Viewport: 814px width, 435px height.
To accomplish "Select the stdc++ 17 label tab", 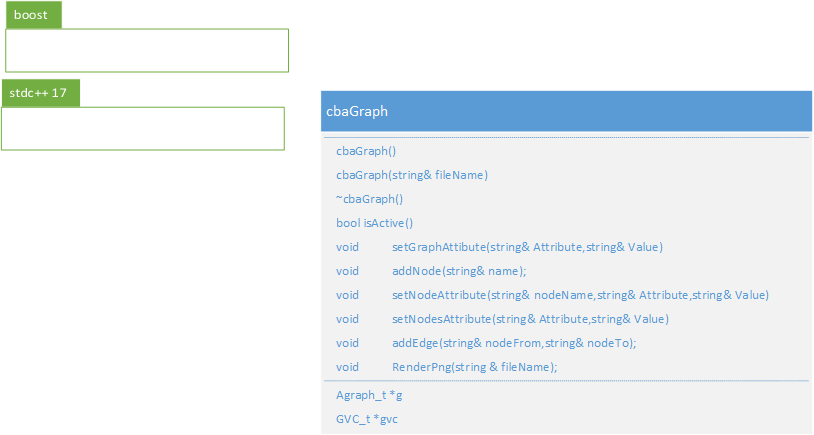I will tap(41, 93).
